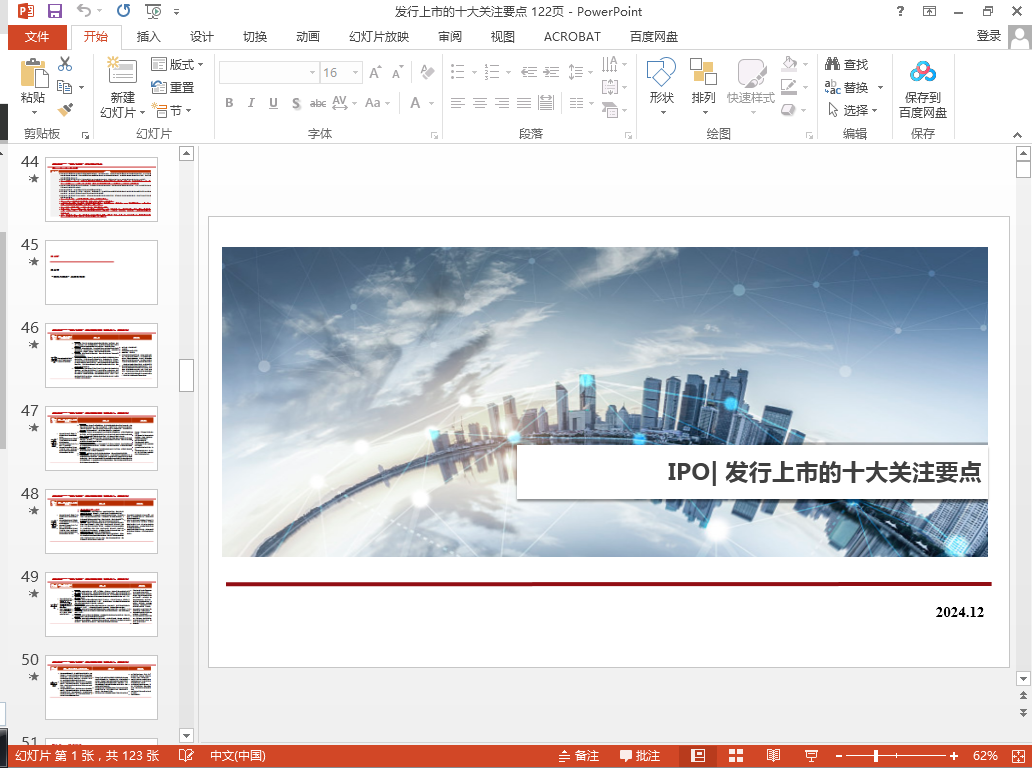
Task: Switch to the 插入 Insert tab
Action: tap(148, 37)
